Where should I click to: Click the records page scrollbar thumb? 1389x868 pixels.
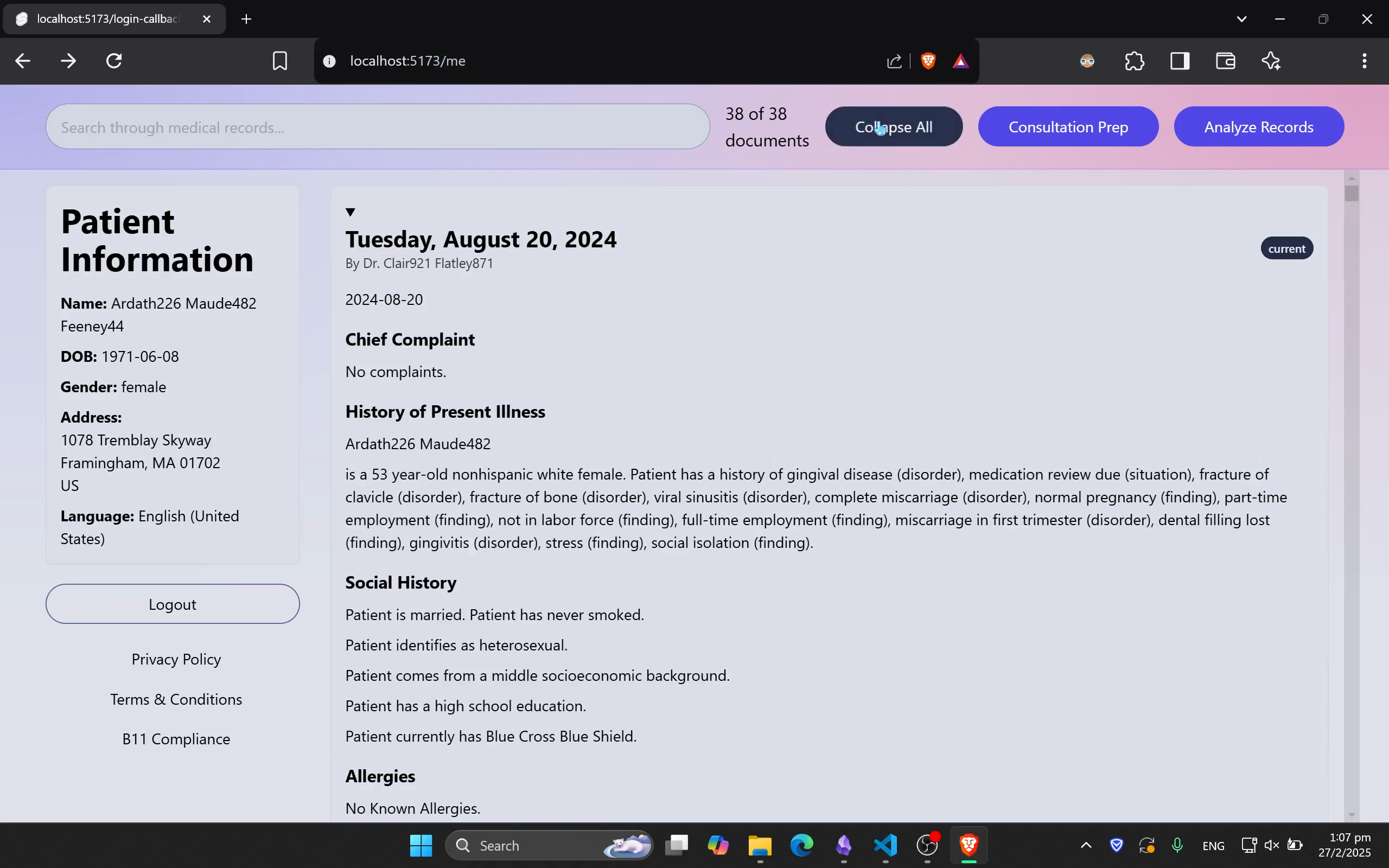(x=1352, y=194)
